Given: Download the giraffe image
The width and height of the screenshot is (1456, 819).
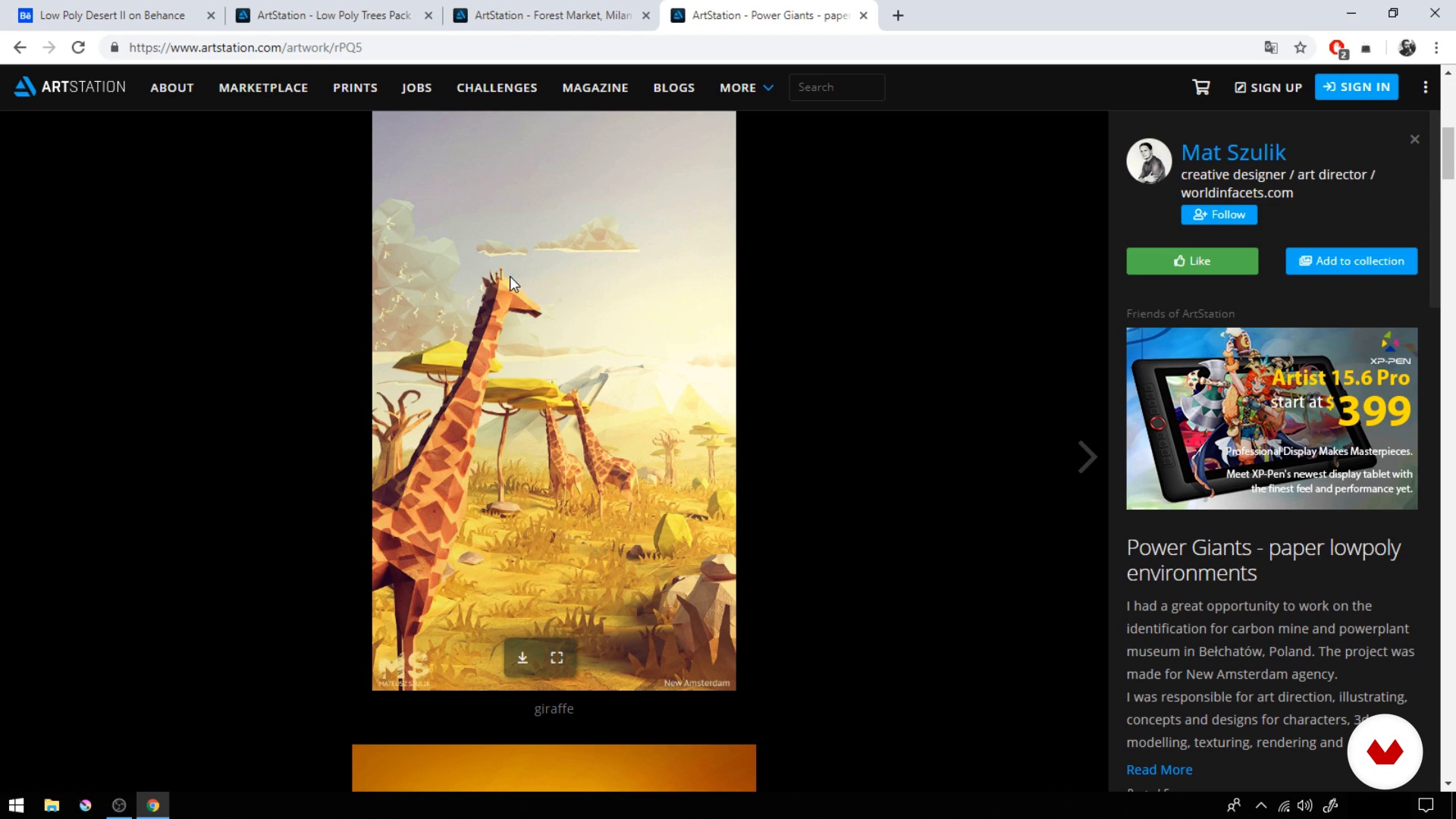Looking at the screenshot, I should tap(522, 657).
